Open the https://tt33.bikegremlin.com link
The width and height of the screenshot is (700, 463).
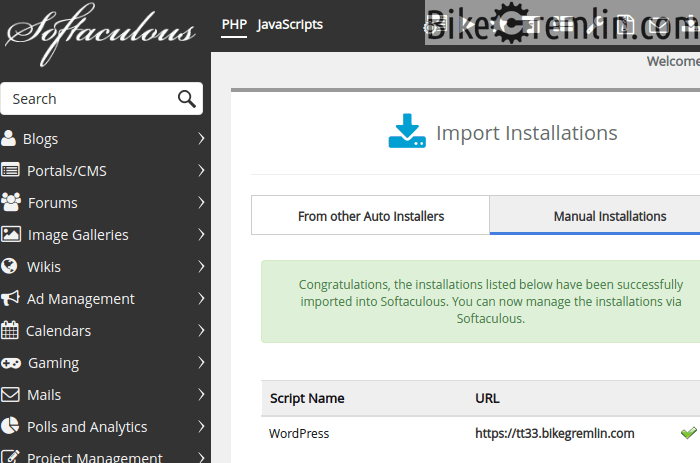pos(554,433)
